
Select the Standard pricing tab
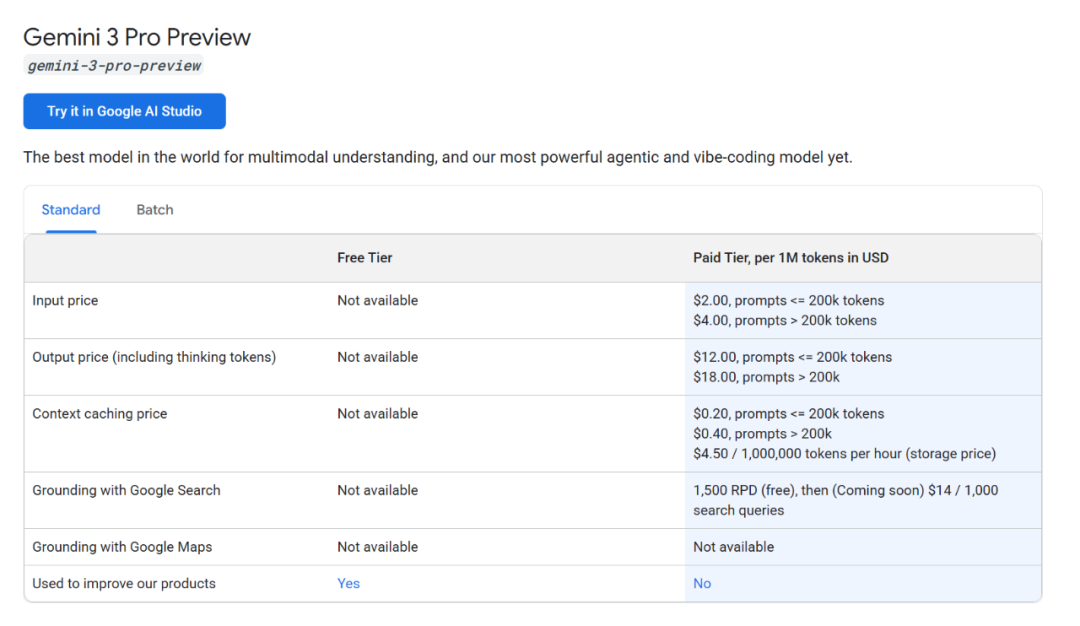(x=71, y=210)
